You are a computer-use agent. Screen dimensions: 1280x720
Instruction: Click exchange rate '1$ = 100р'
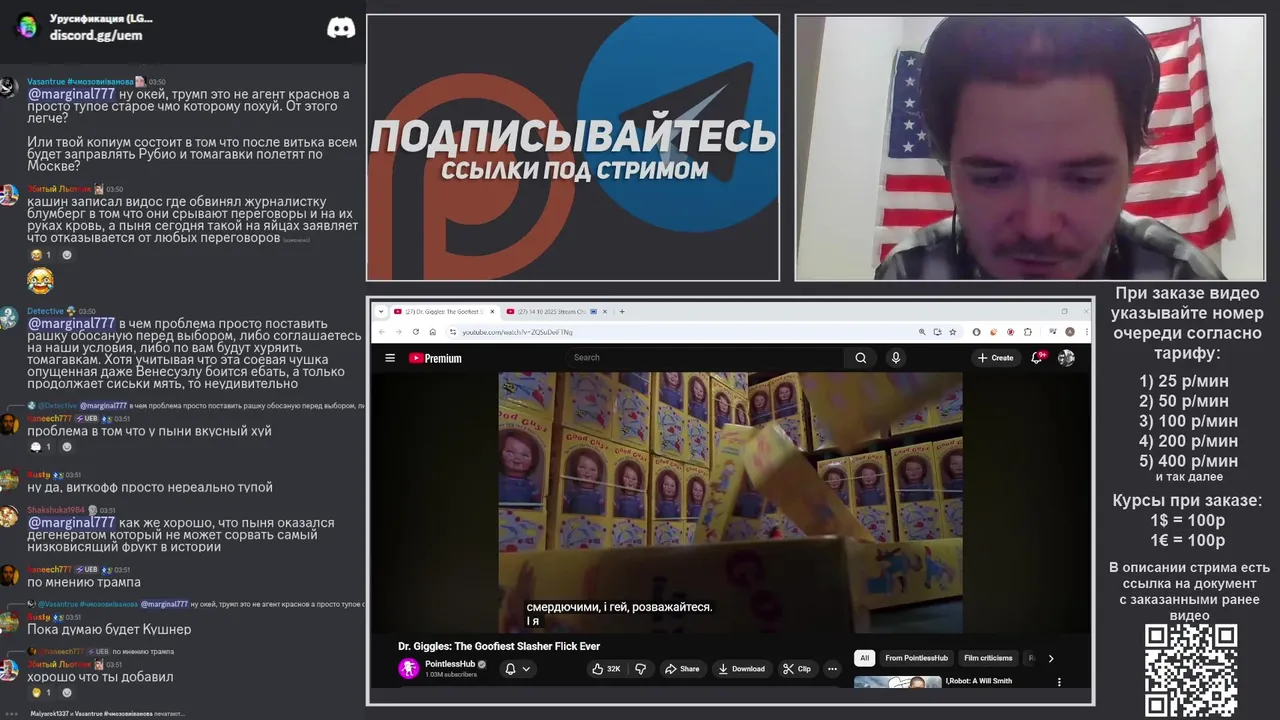[x=1187, y=520]
